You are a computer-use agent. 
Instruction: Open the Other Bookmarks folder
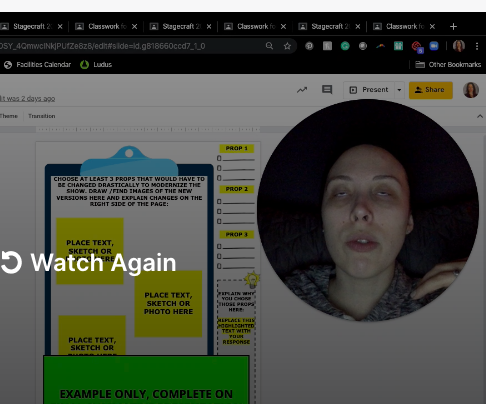(x=448, y=65)
